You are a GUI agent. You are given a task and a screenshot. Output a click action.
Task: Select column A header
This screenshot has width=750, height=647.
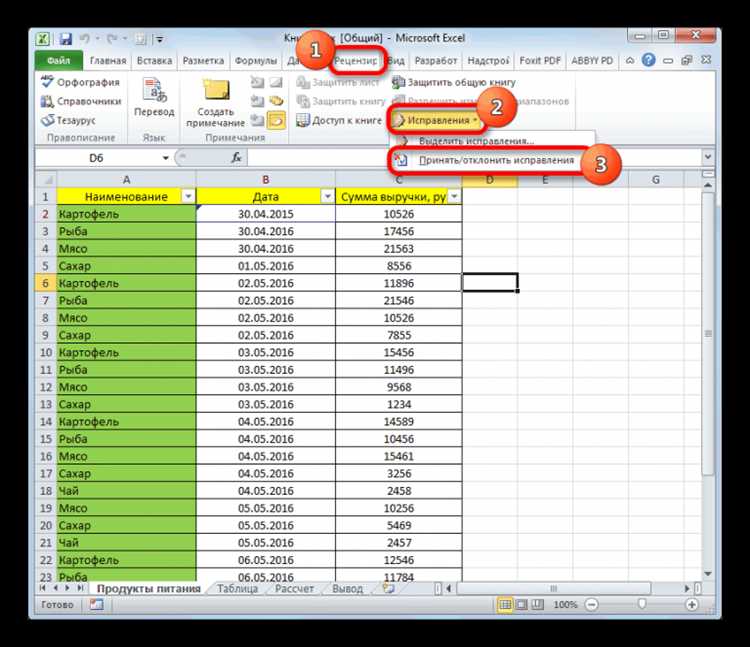coord(126,180)
